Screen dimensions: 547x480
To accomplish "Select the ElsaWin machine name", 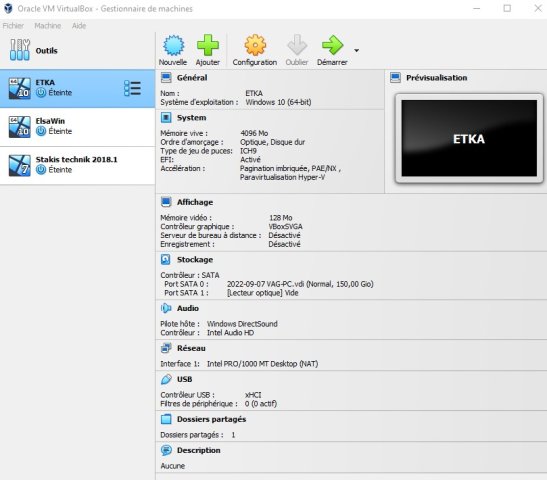I will click(x=50, y=121).
